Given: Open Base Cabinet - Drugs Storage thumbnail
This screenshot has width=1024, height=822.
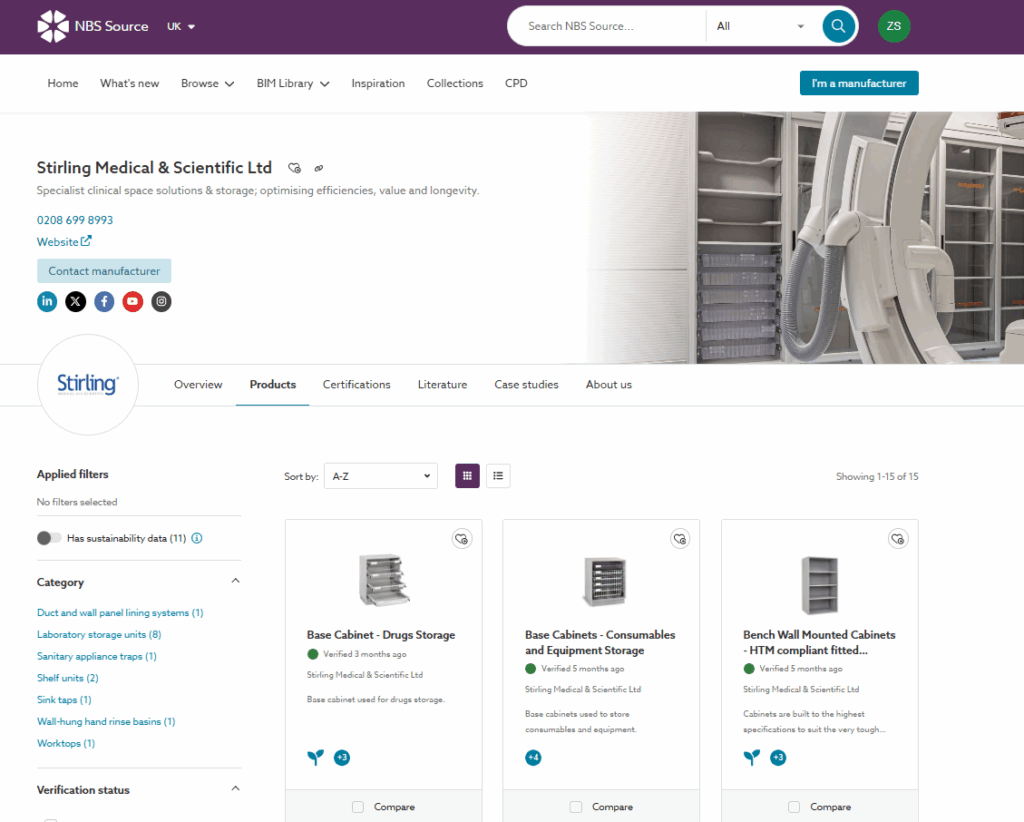Looking at the screenshot, I should point(384,579).
